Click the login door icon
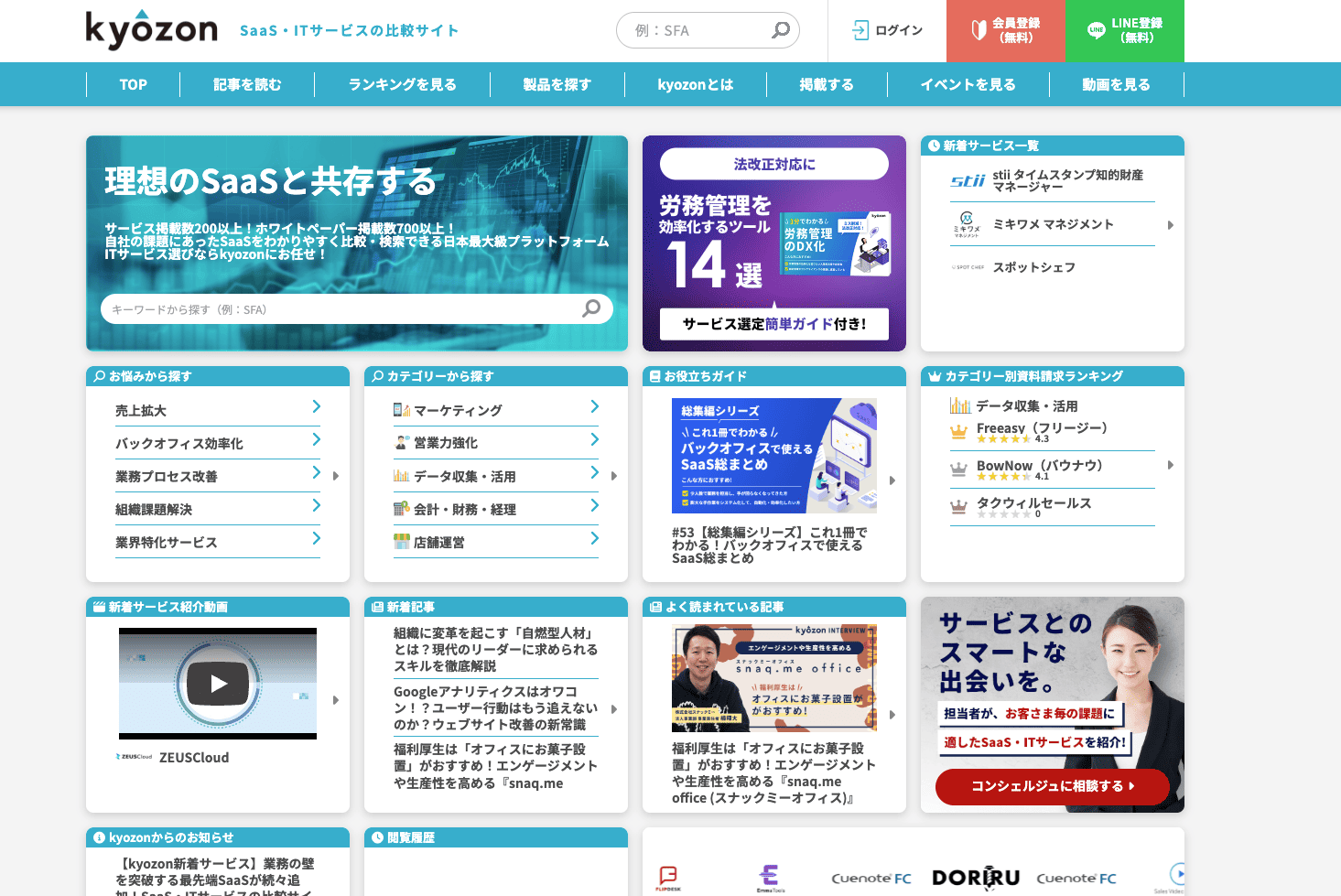1341x896 pixels. (860, 30)
